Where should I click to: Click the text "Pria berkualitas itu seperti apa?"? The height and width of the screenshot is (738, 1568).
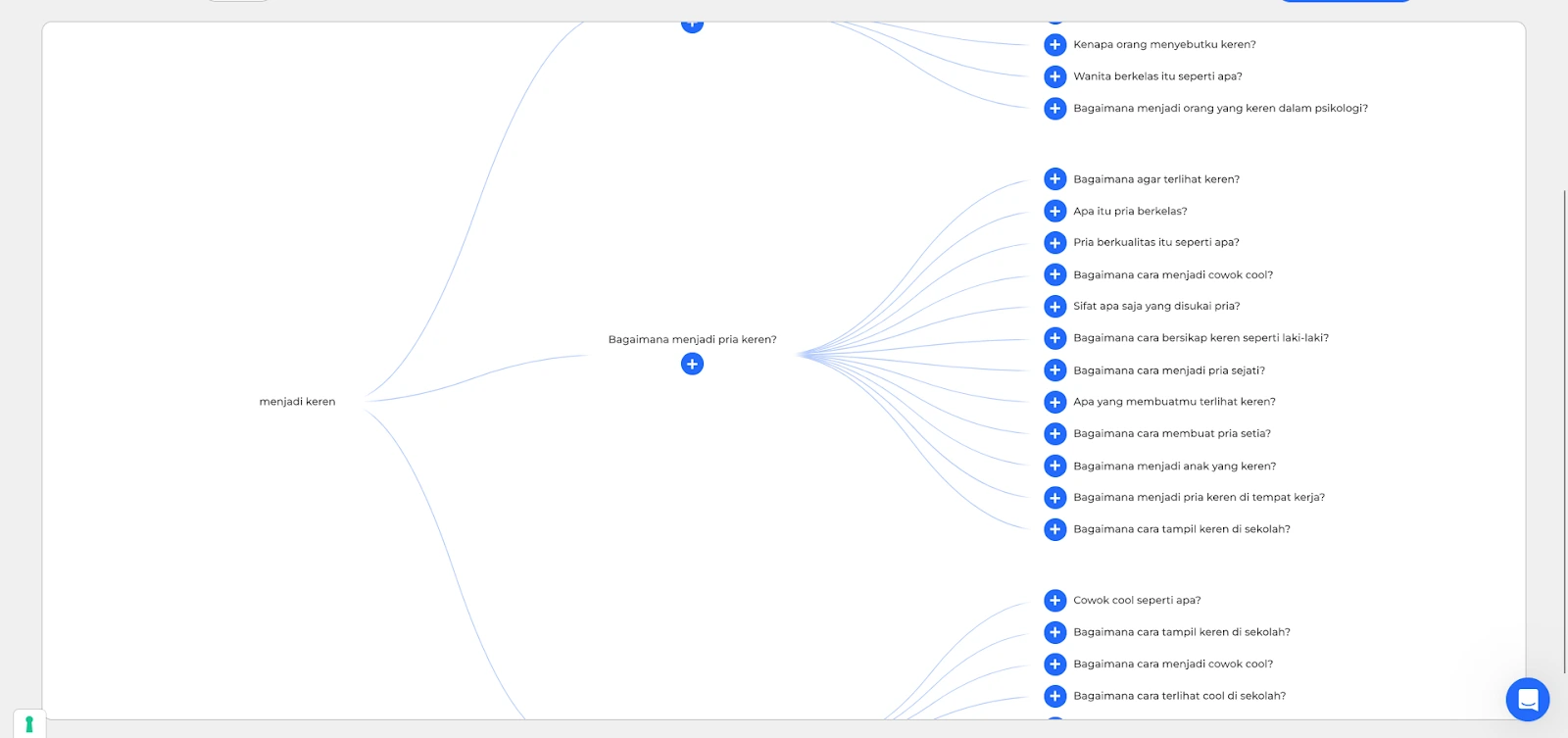coord(1156,242)
